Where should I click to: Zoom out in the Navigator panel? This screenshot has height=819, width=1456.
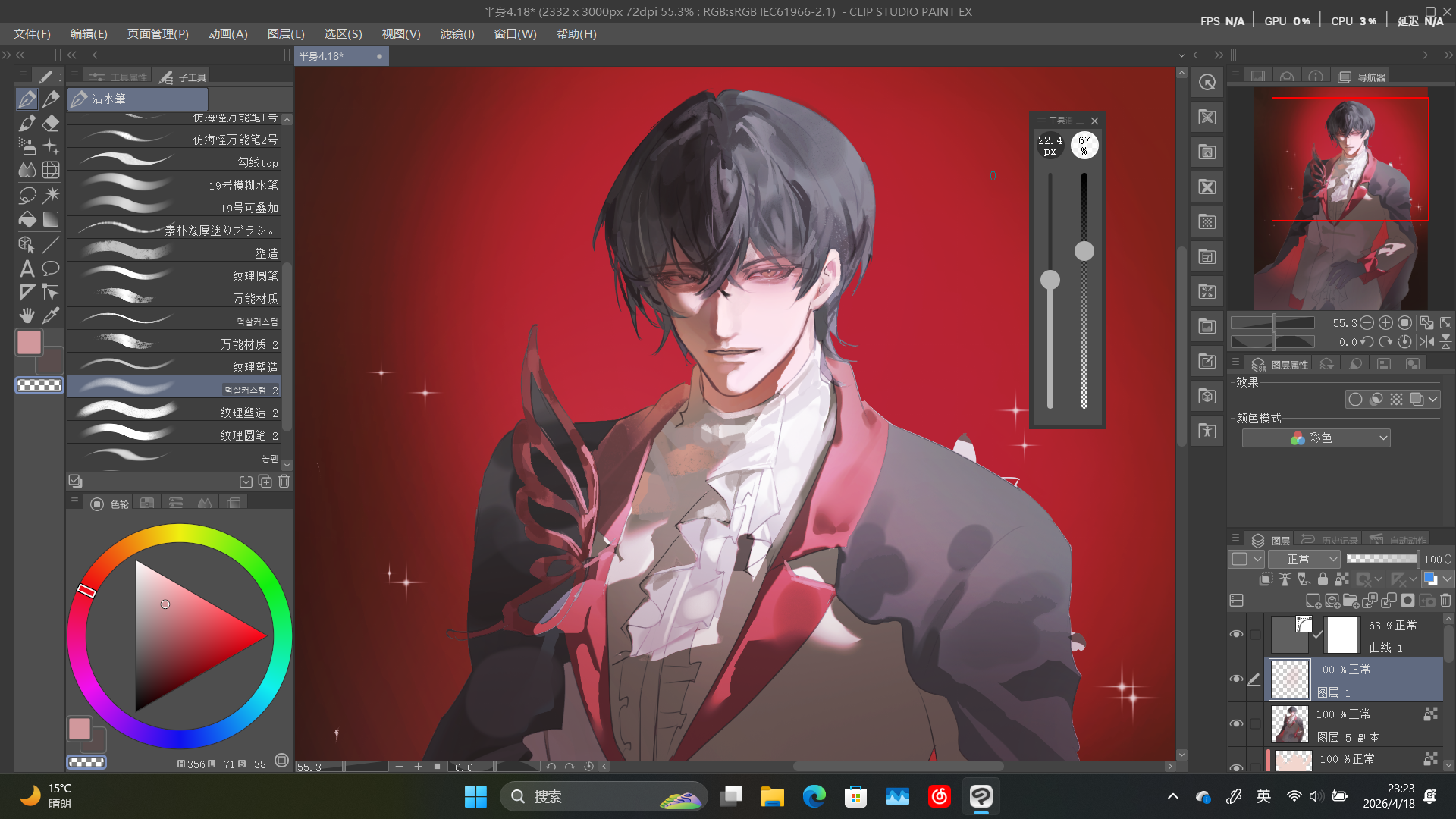pos(1367,322)
